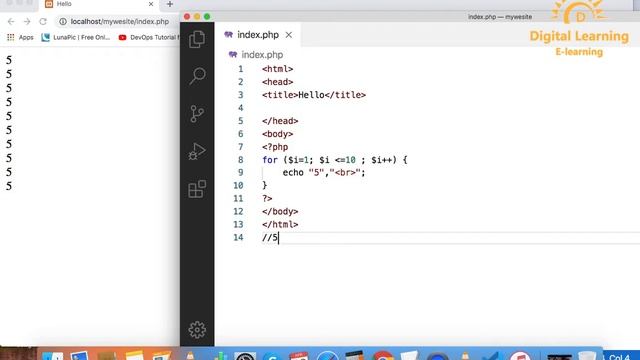Click line number 4 in the gutter

[x=240, y=108]
